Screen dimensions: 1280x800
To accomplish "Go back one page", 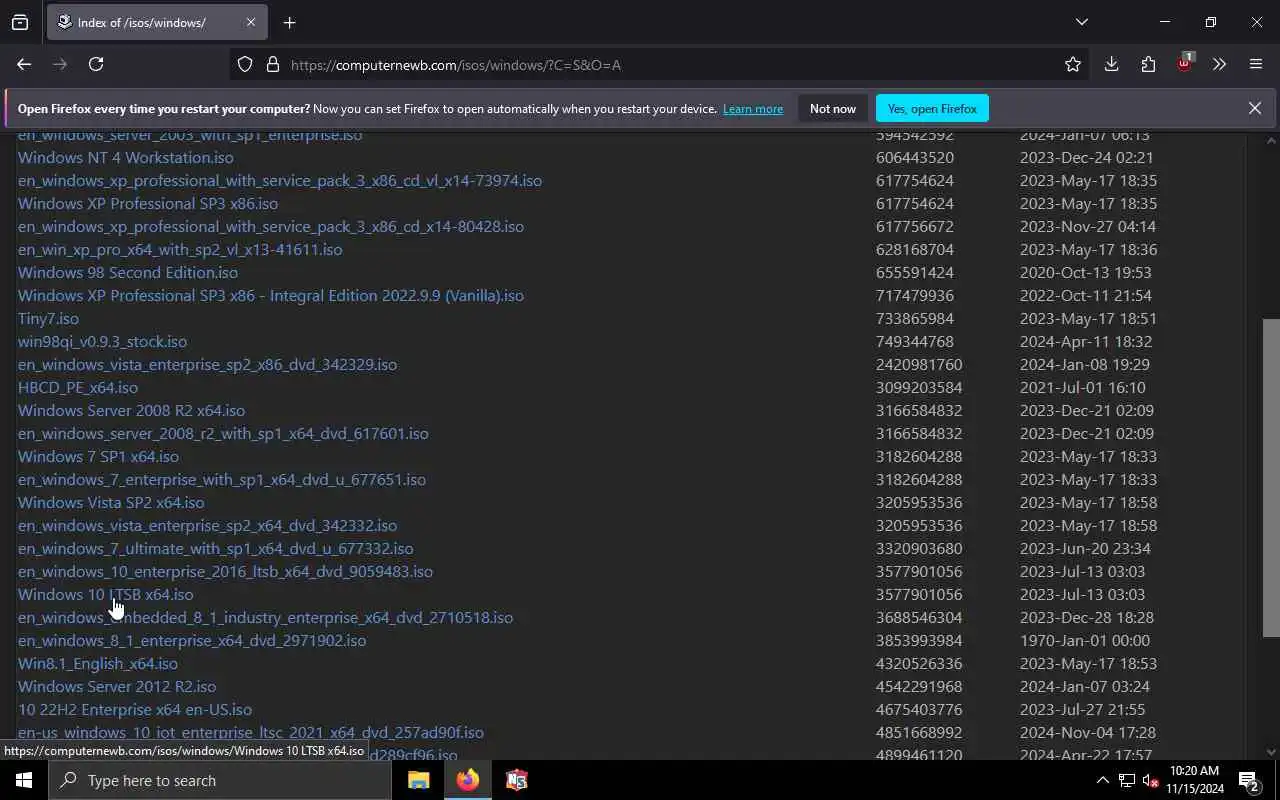I will coord(24,64).
